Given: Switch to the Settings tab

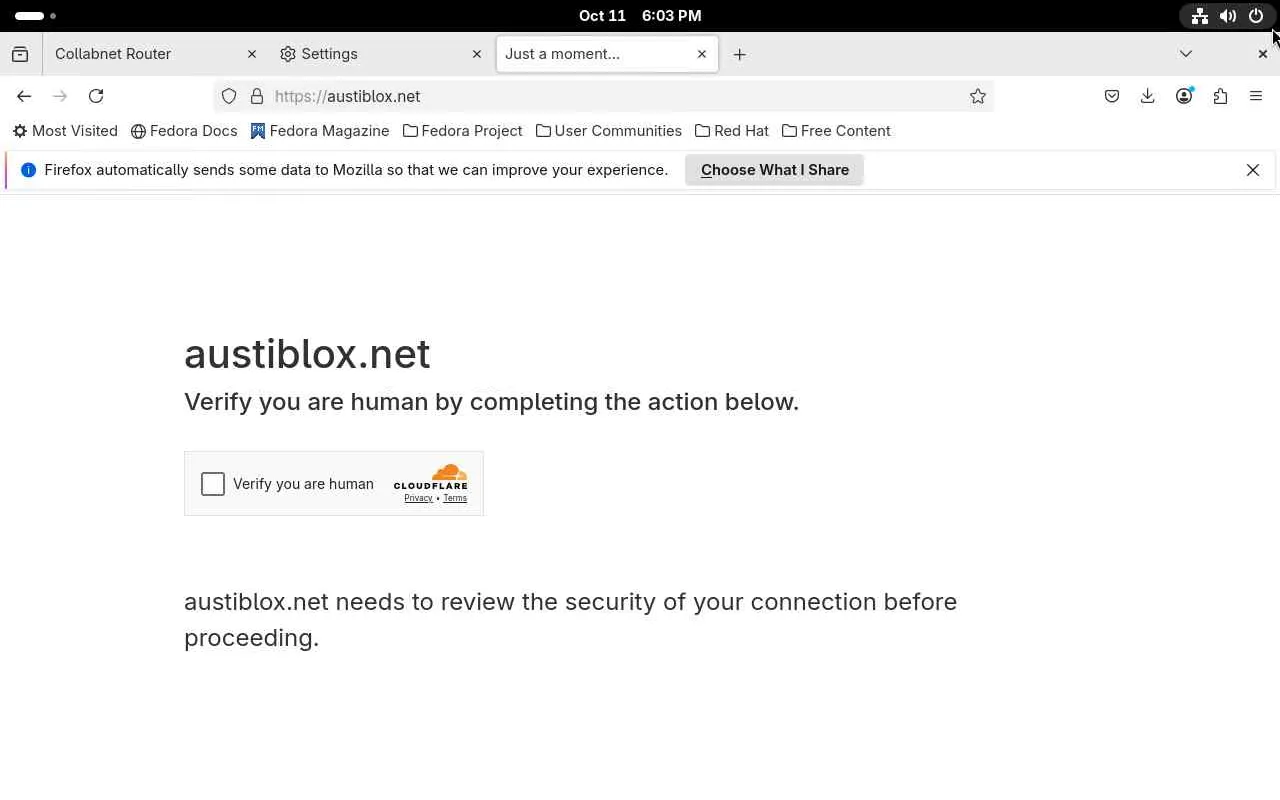Looking at the screenshot, I should click(x=370, y=54).
